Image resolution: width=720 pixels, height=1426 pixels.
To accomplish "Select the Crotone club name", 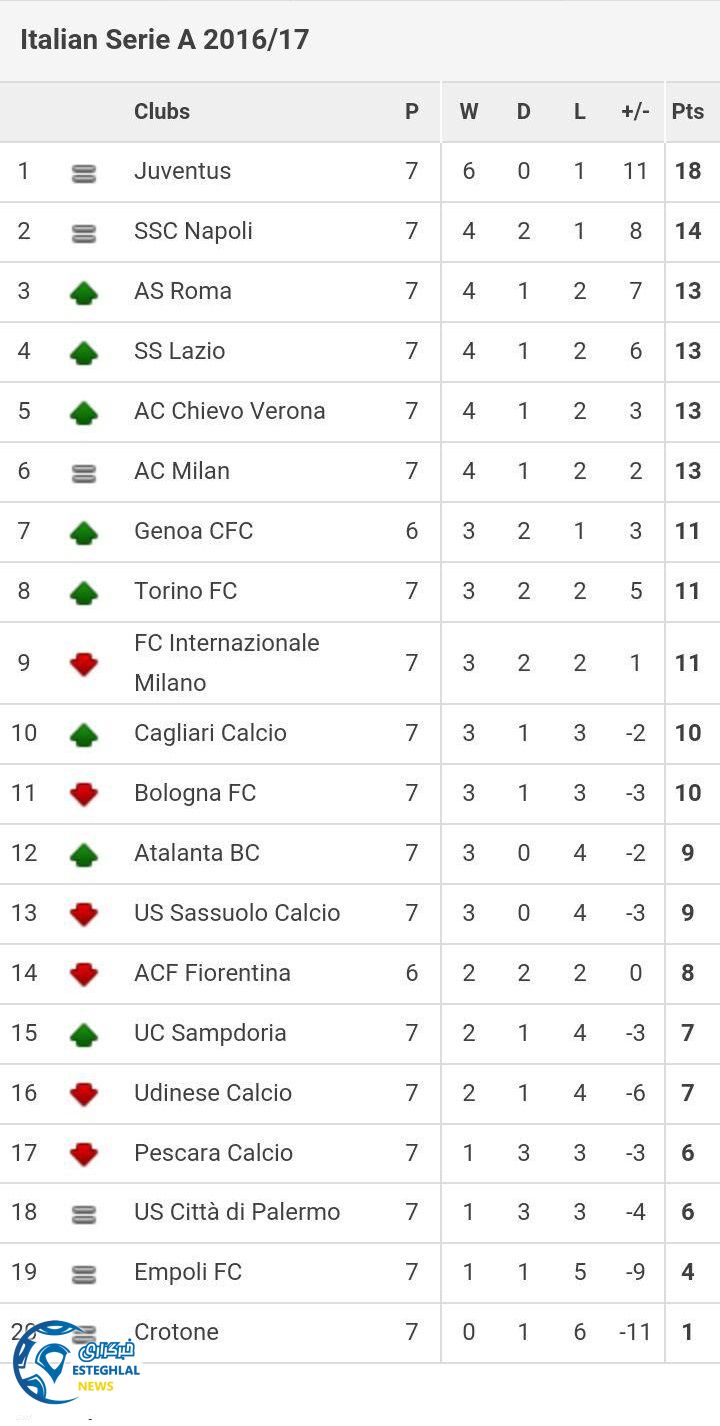I will [176, 1332].
